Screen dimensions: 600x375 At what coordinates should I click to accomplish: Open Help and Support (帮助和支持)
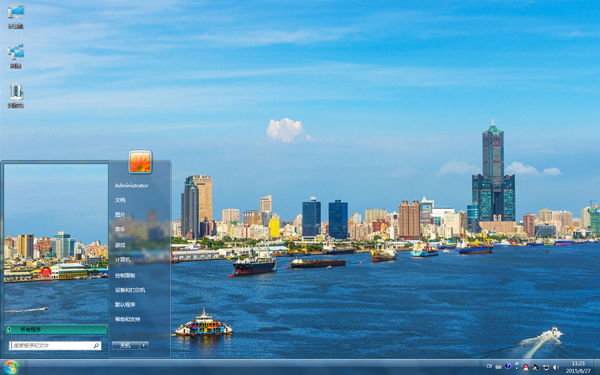click(128, 319)
